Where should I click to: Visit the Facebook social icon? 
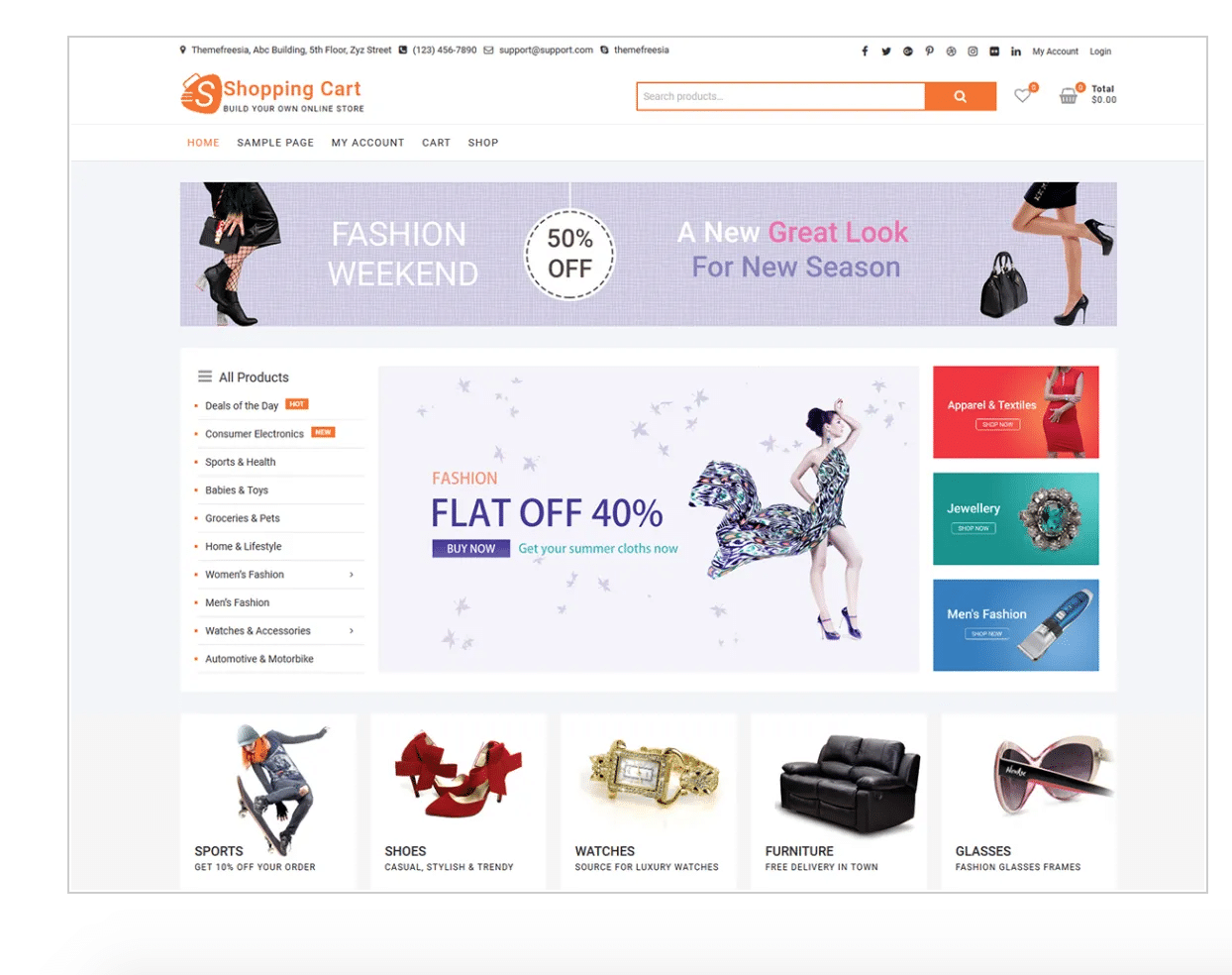[x=865, y=52]
